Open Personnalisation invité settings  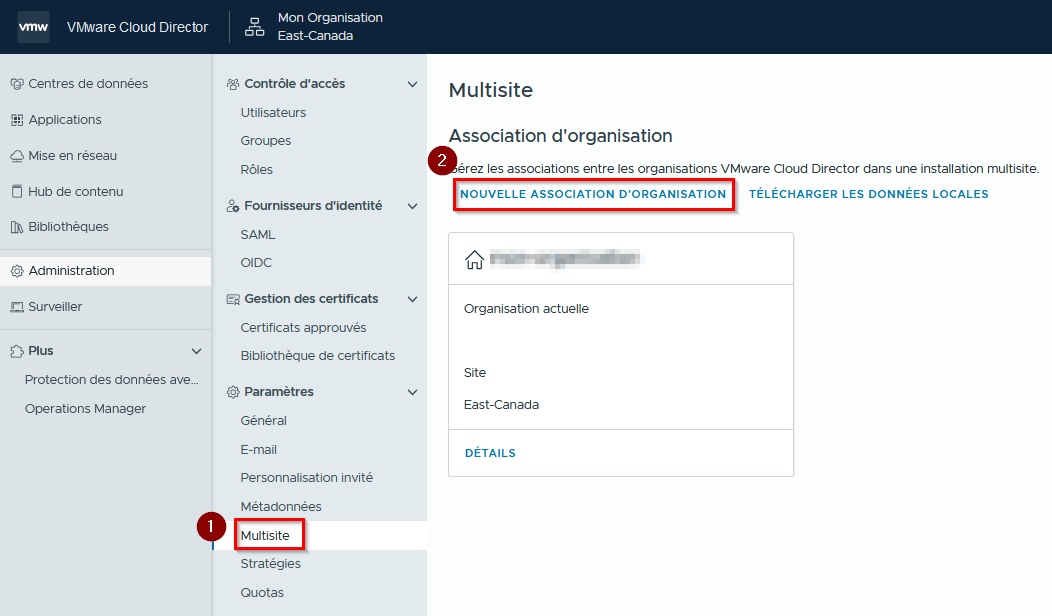307,478
